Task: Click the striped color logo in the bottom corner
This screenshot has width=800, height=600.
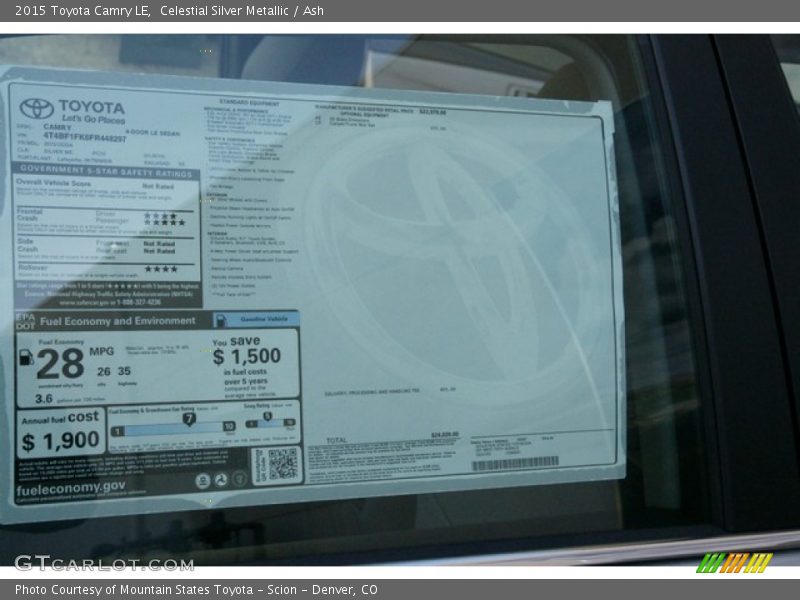Action: [x=735, y=562]
